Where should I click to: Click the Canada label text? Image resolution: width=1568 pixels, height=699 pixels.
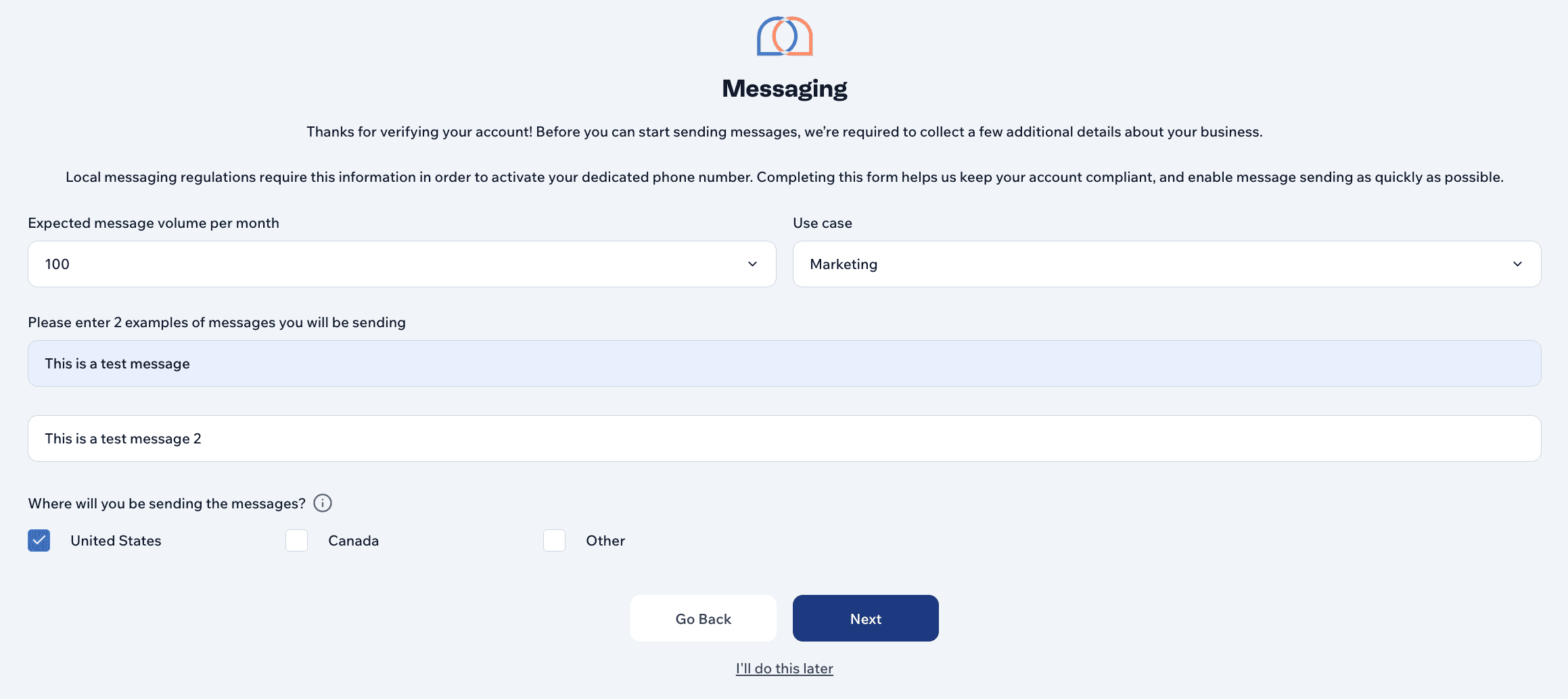(352, 540)
